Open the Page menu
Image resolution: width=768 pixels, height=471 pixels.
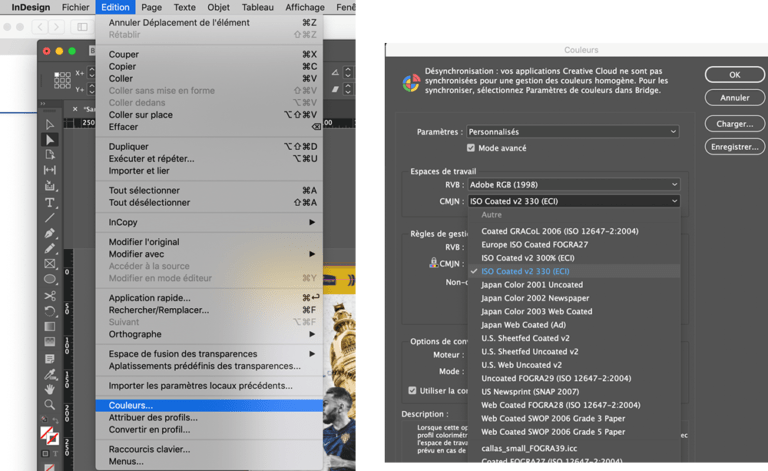151,7
